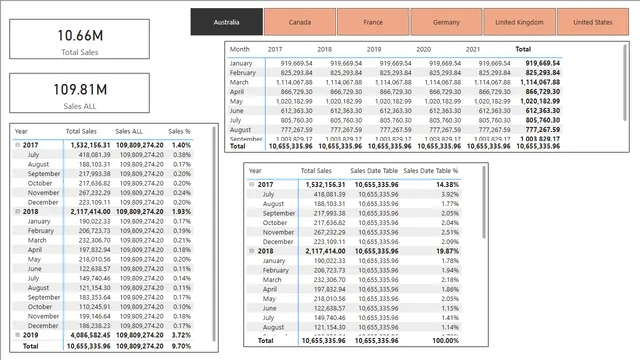This screenshot has height=360, width=640.
Task: Select the March row label in monthly matrix
Action: pyautogui.click(x=239, y=82)
